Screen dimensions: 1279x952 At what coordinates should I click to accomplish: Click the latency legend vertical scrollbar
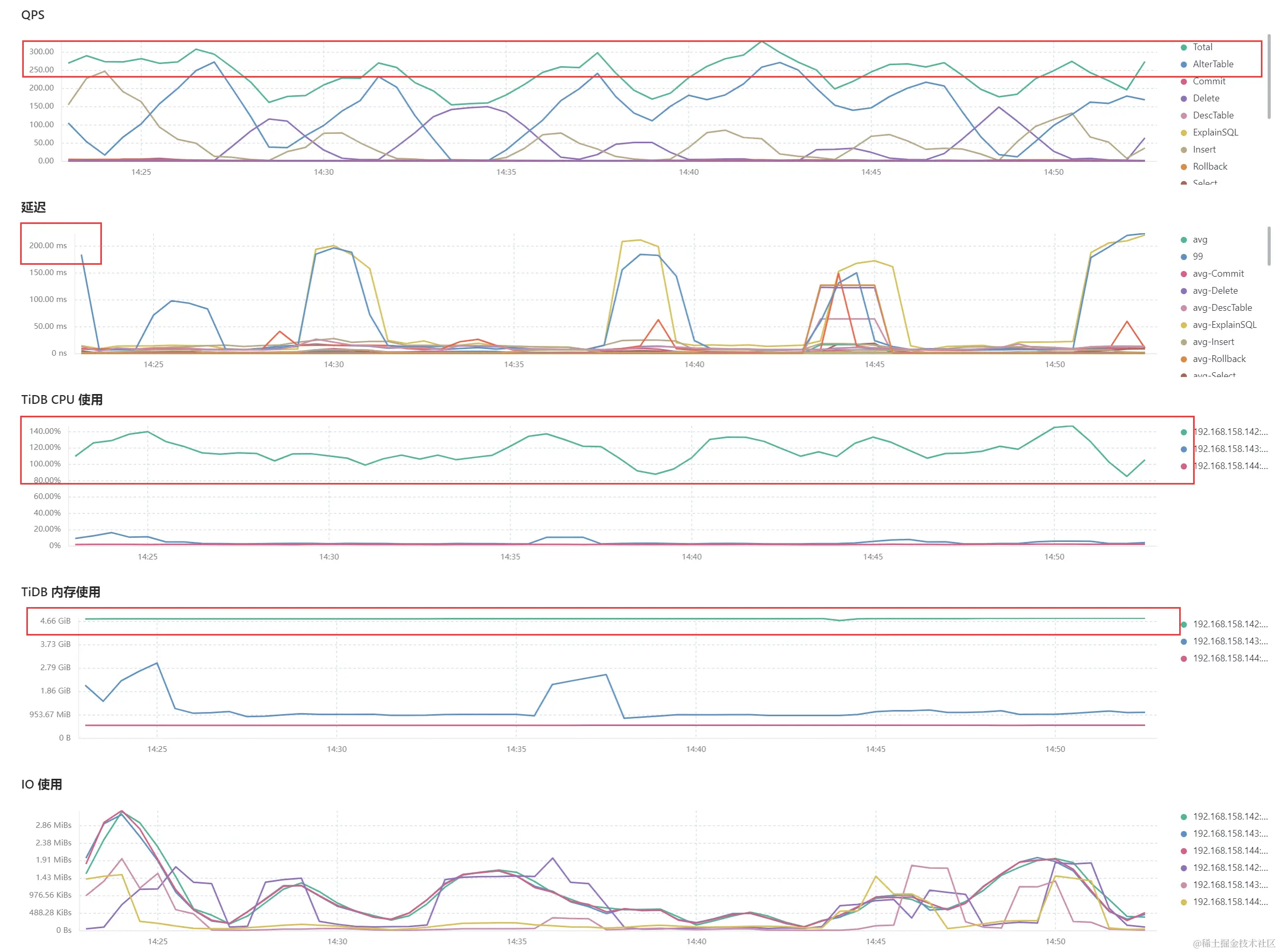tap(1269, 246)
